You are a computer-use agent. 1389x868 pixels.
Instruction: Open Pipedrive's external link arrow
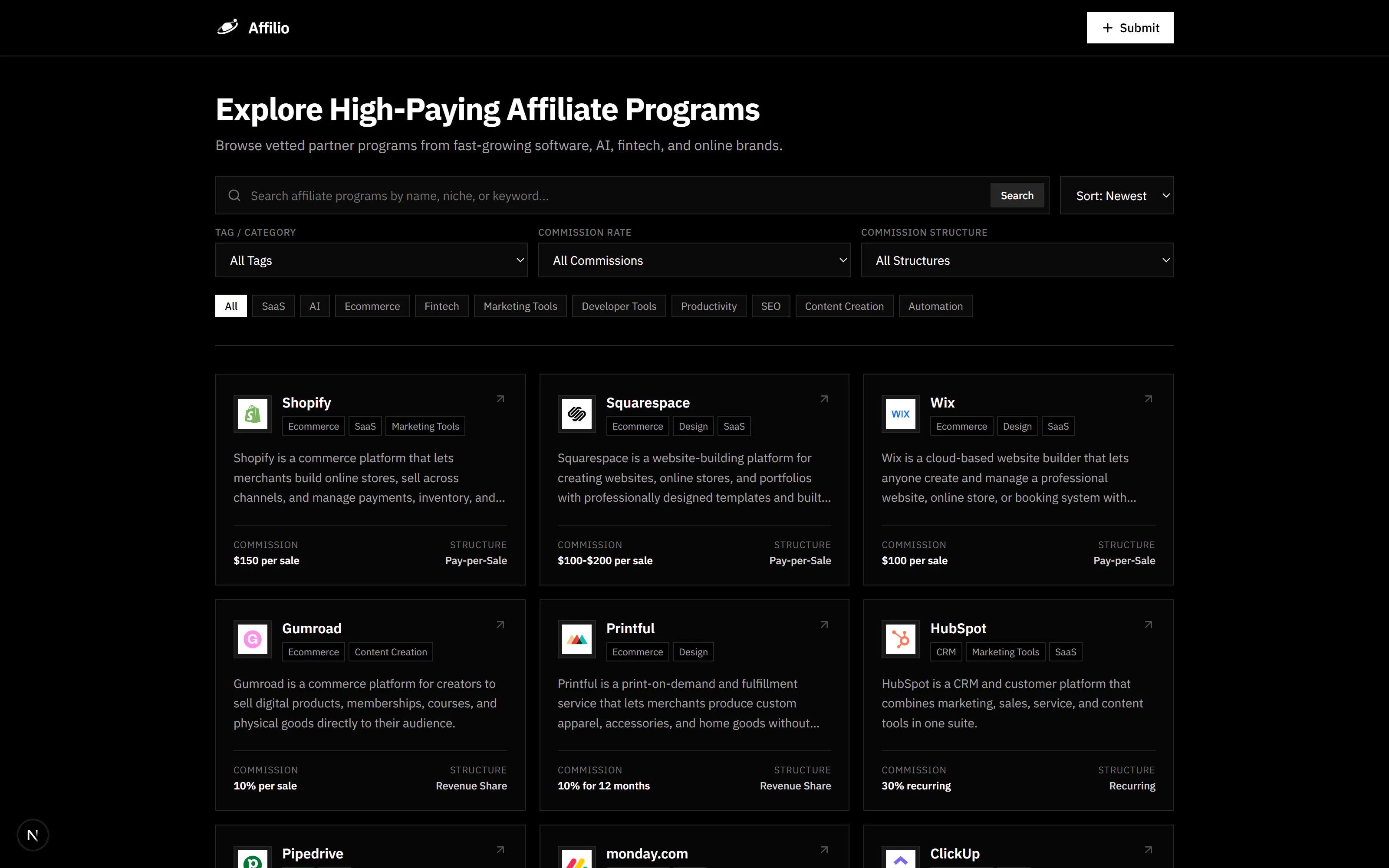(x=500, y=850)
